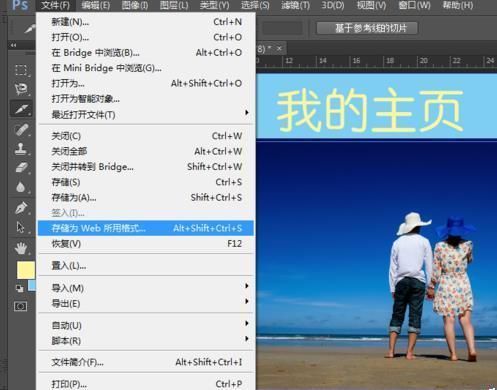Image resolution: width=497 pixels, height=390 pixels.
Task: Choose 文件简介(F)... menu entry
Action: point(146,362)
